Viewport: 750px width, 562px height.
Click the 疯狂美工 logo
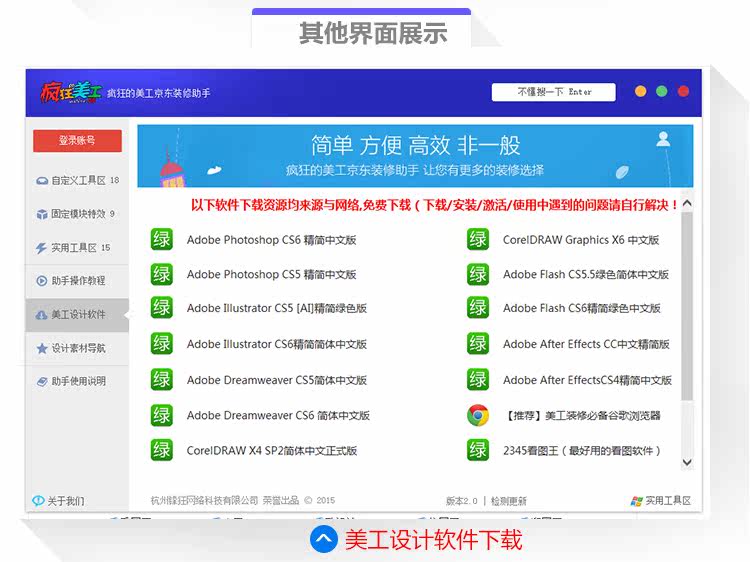tap(71, 92)
